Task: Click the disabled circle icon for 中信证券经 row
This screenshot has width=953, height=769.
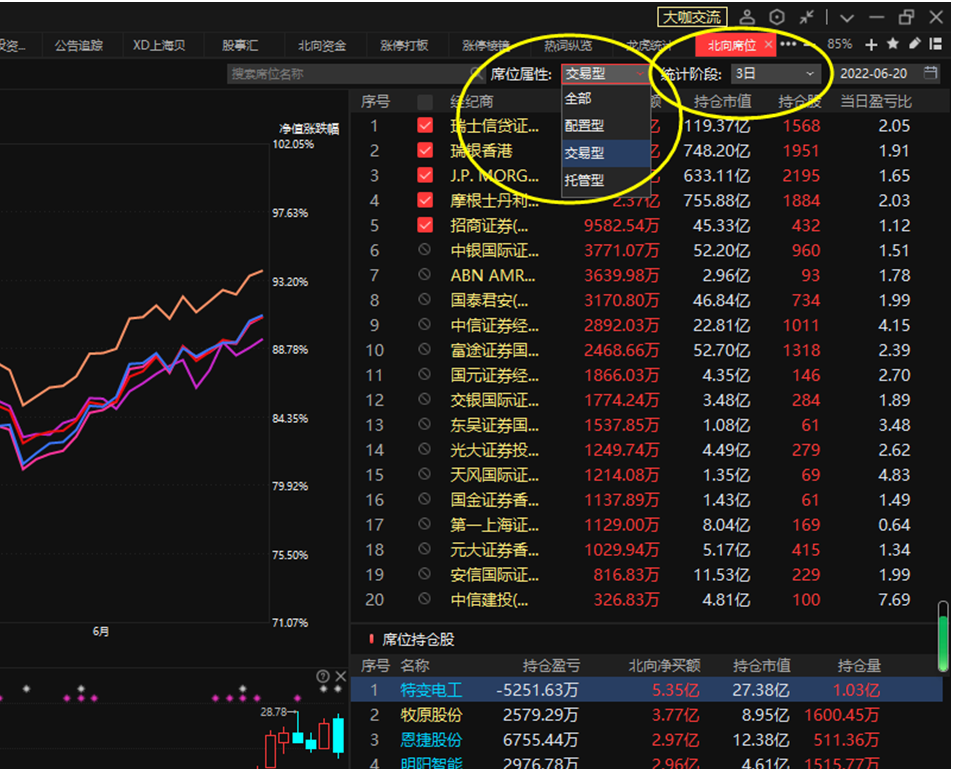Action: point(425,325)
